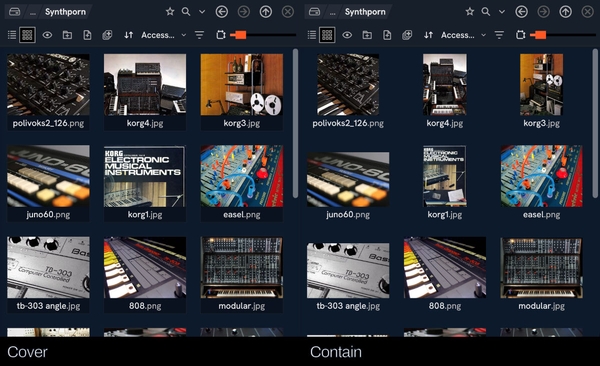
Task: Select korg1.jpg thumbnail in Cover pane
Action: pos(145,176)
